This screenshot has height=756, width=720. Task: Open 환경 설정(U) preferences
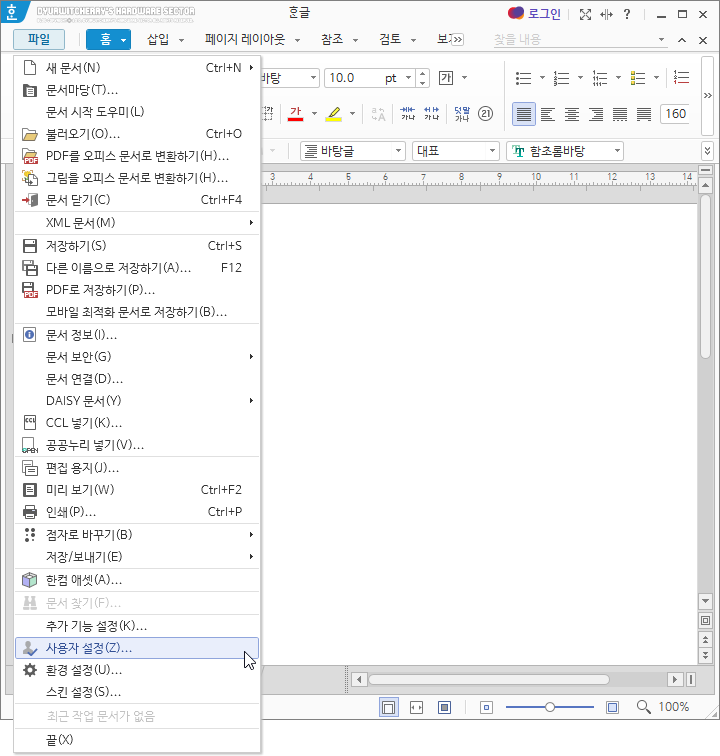pyautogui.click(x=137, y=670)
